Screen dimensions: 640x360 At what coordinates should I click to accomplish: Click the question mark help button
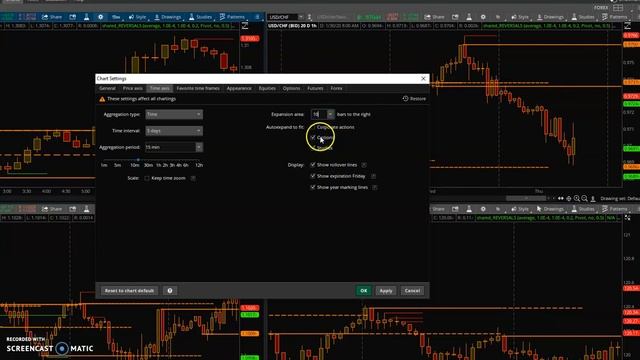click(170, 291)
